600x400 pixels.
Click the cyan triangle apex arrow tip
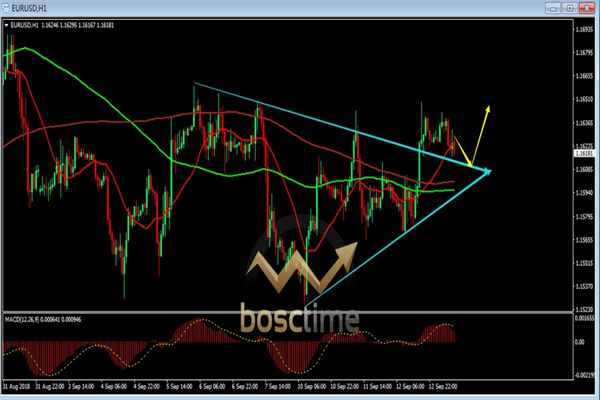point(488,171)
